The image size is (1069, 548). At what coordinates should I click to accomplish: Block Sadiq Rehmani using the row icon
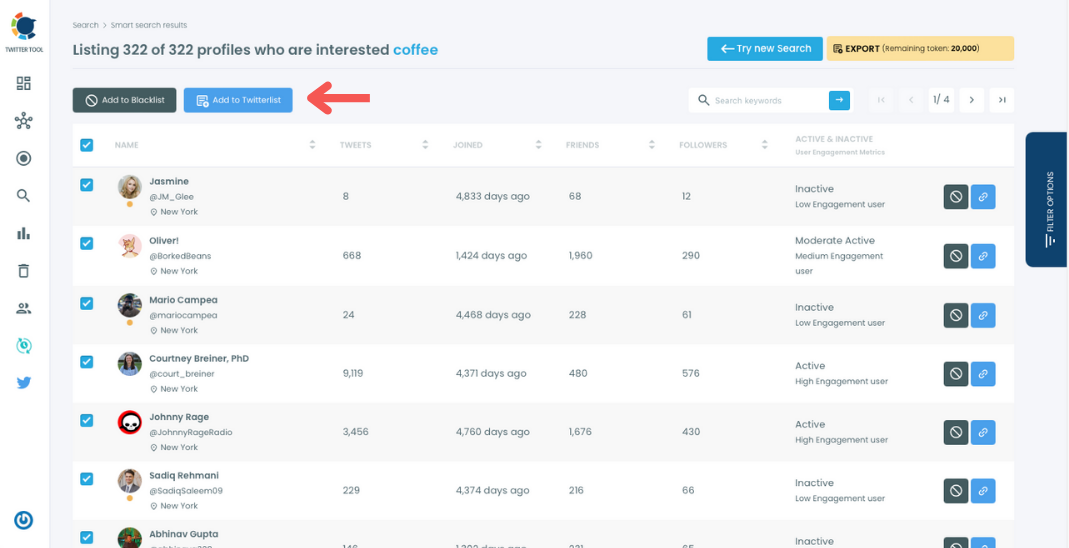[x=956, y=491]
